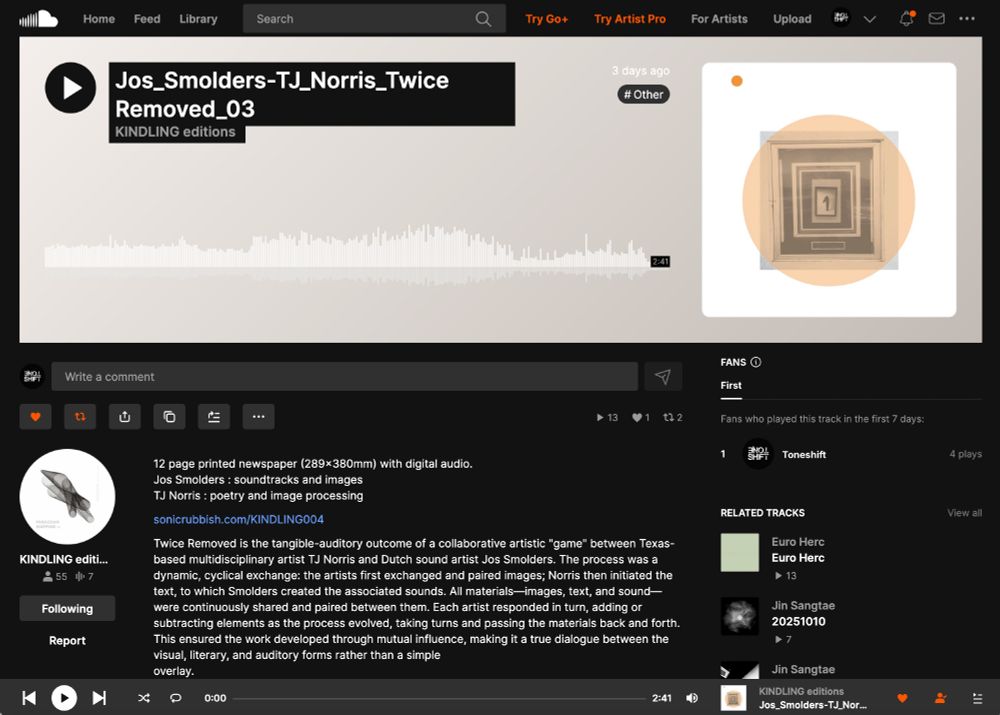Viewport: 1000px width, 715px height.
Task: Click the copy link icon
Action: click(169, 416)
